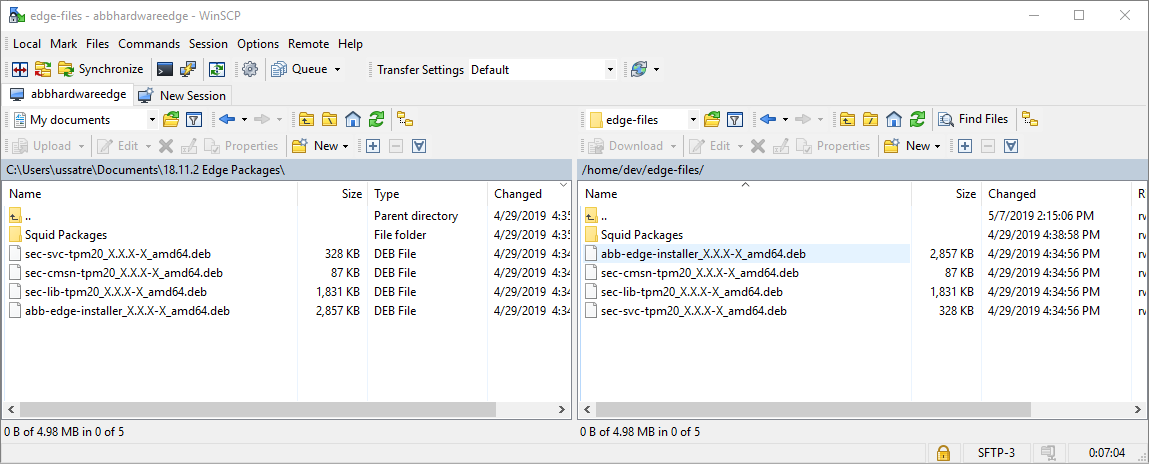Click the remote Root Directory icon
Viewport: 1149px width, 464px height.
871,119
